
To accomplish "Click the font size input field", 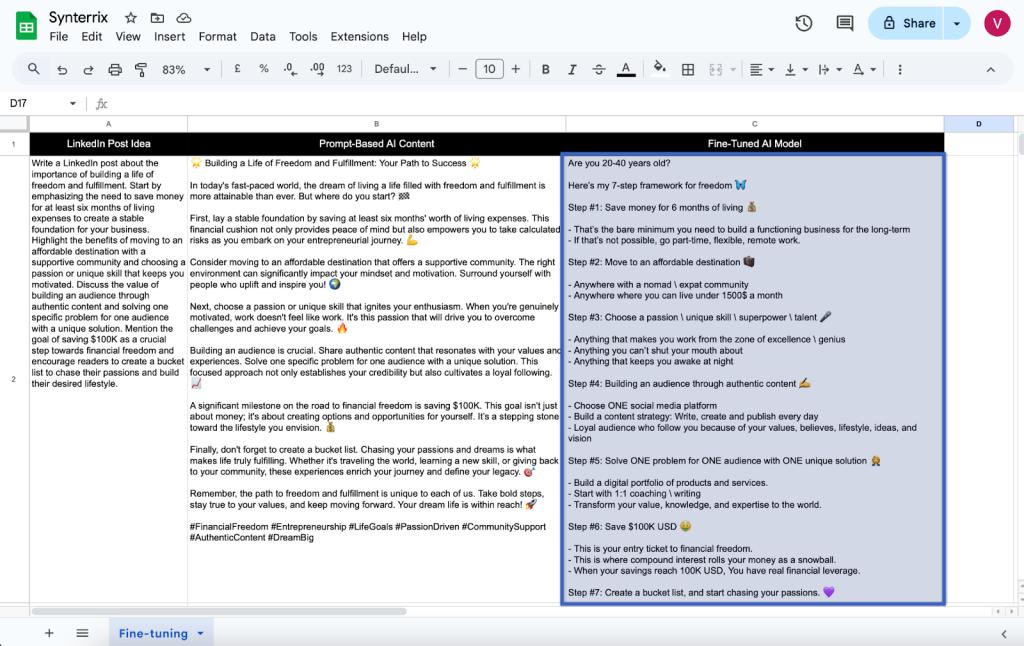I will point(489,69).
